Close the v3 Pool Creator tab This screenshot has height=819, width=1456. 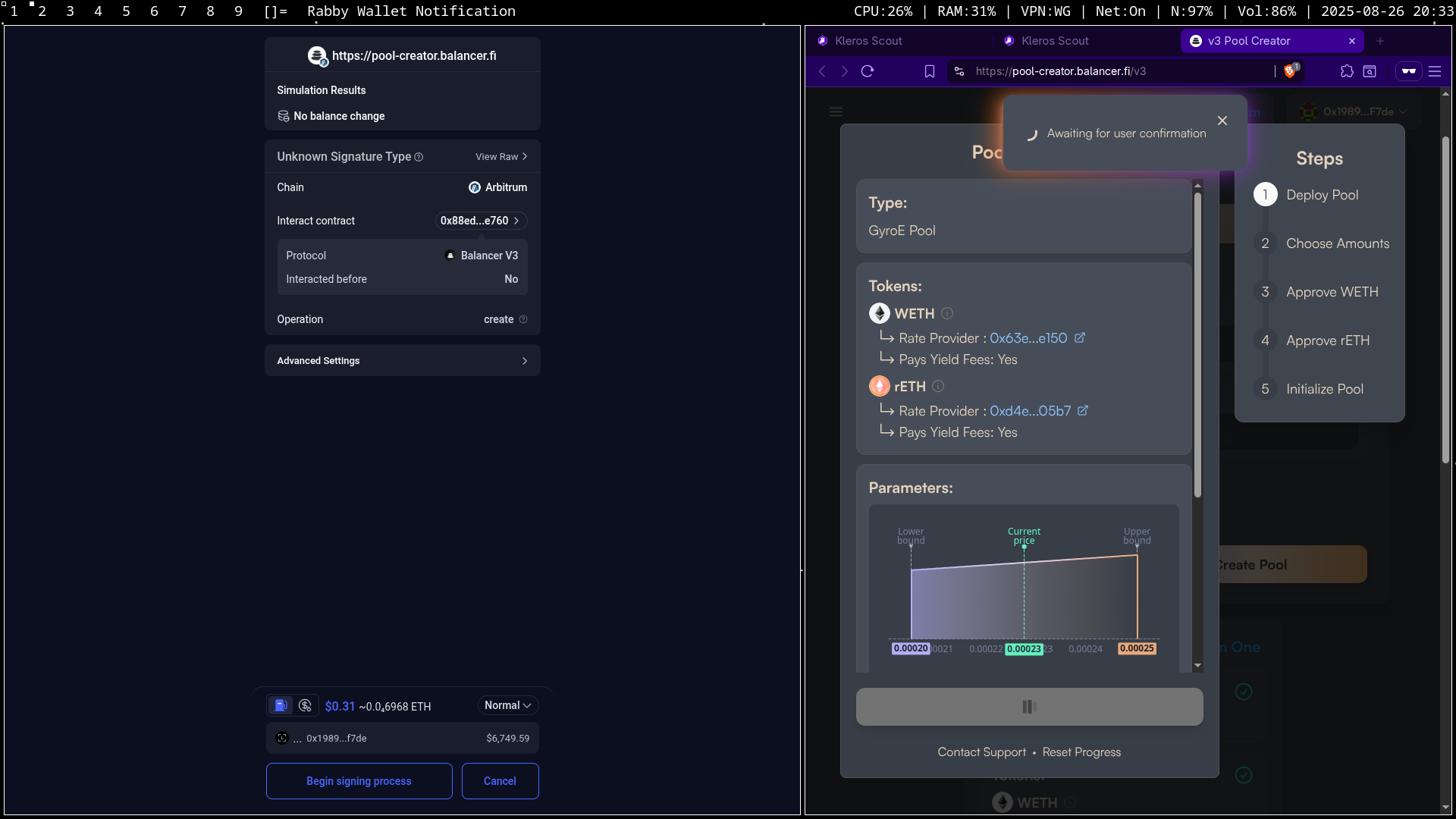pos(1351,41)
